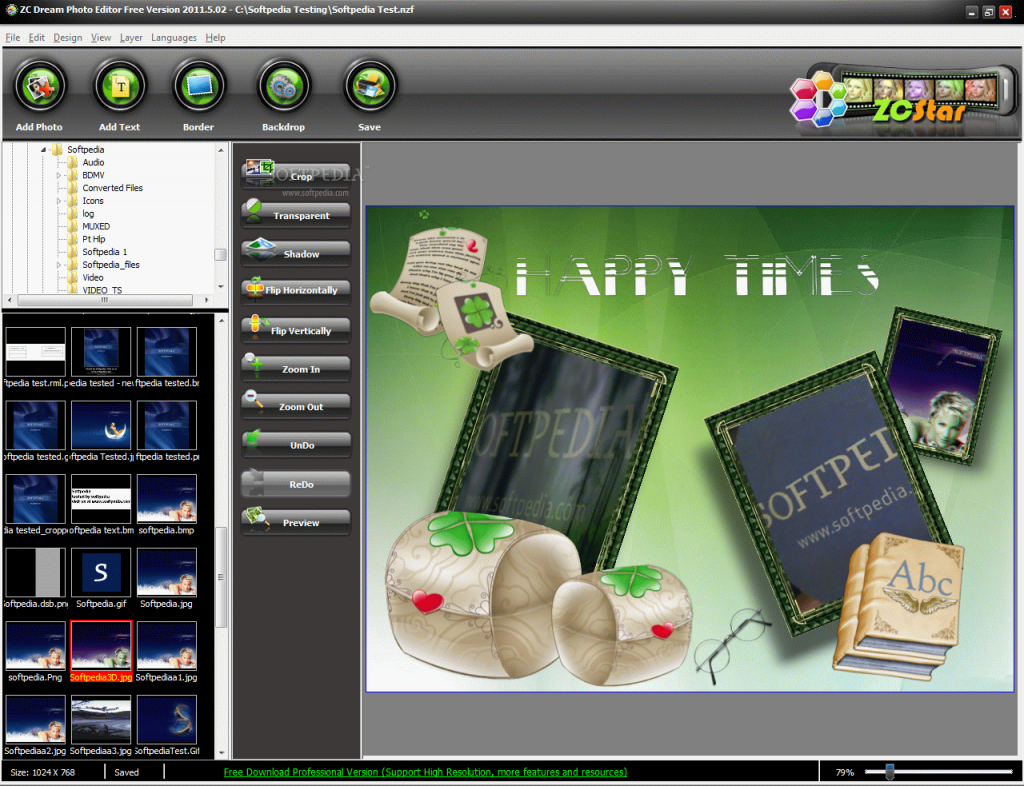Select the Video folder
The width and height of the screenshot is (1024, 786).
[93, 277]
